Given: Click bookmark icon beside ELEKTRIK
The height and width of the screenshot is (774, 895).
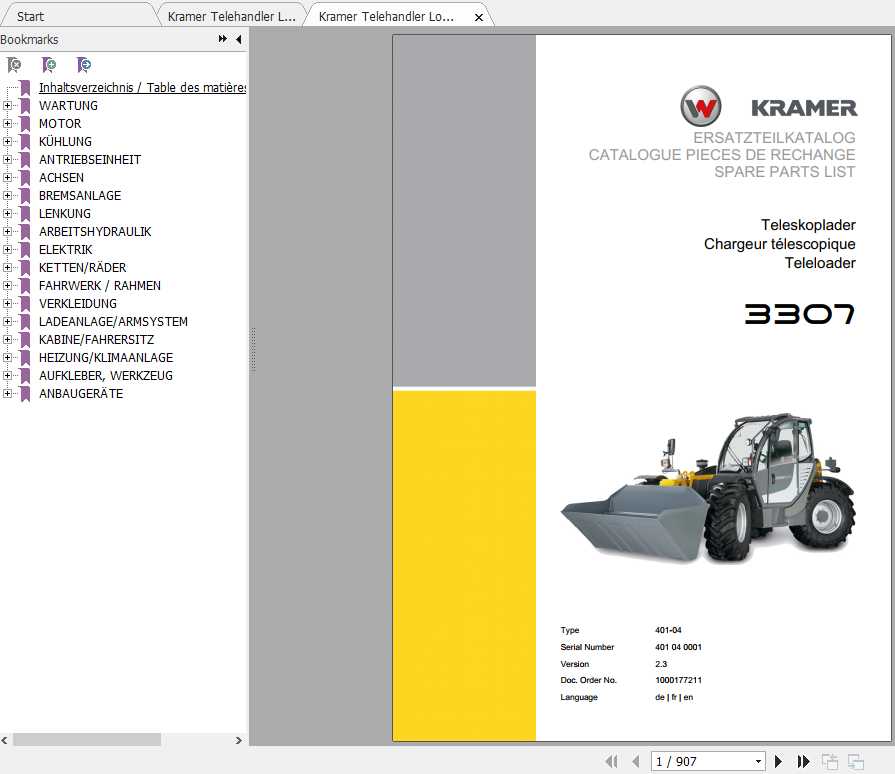Looking at the screenshot, I should click(25, 249).
